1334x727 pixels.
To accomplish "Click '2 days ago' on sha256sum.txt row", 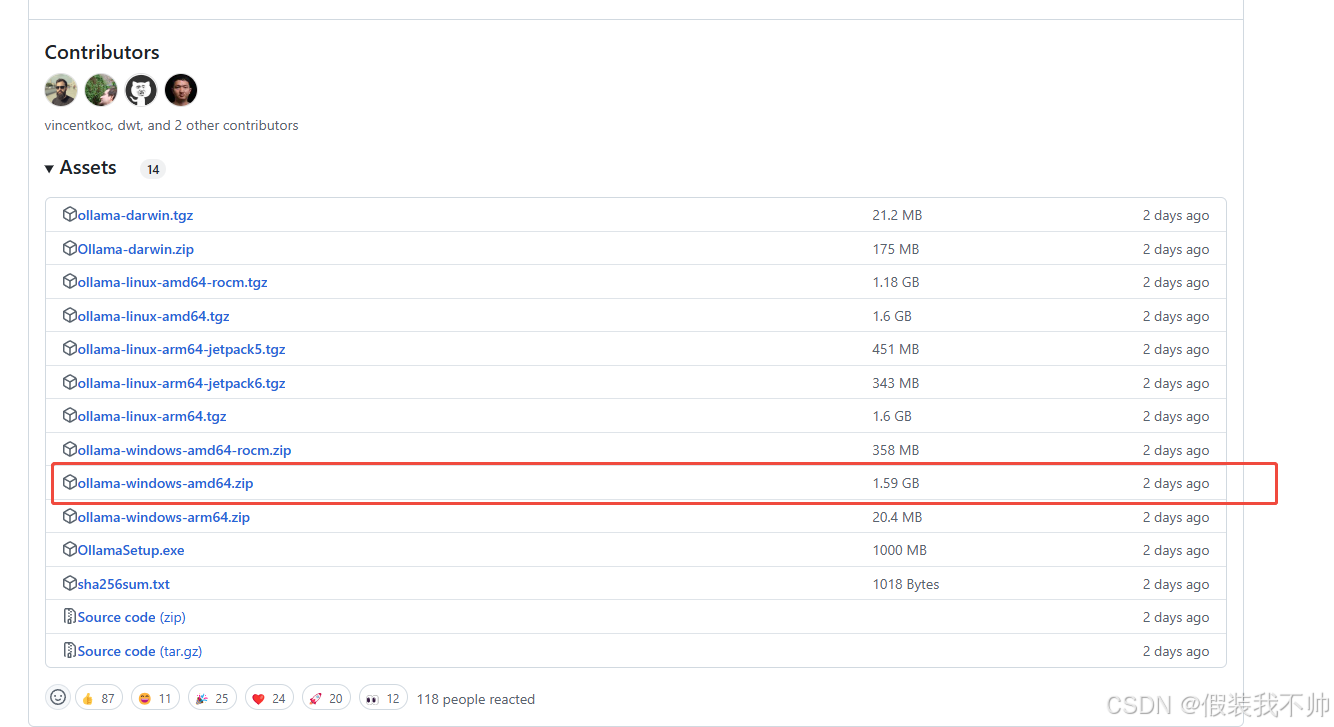I will coord(1176,584).
